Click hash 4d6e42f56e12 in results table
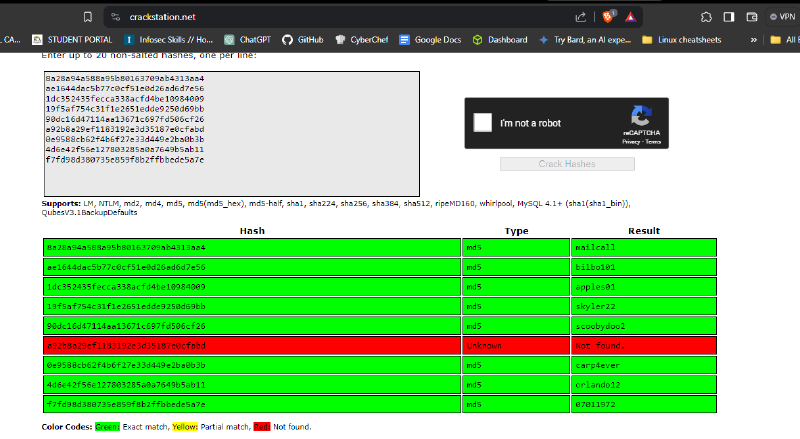 point(126,385)
